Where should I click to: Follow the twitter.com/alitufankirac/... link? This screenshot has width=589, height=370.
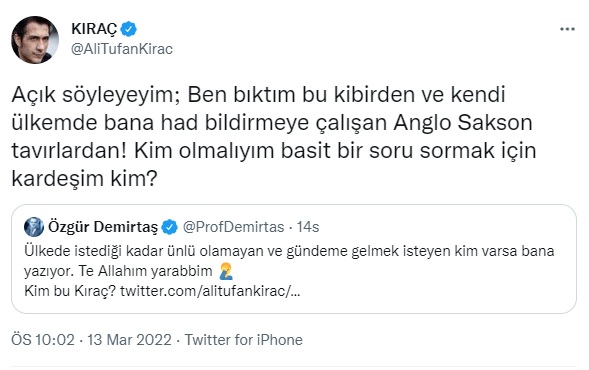click(210, 291)
